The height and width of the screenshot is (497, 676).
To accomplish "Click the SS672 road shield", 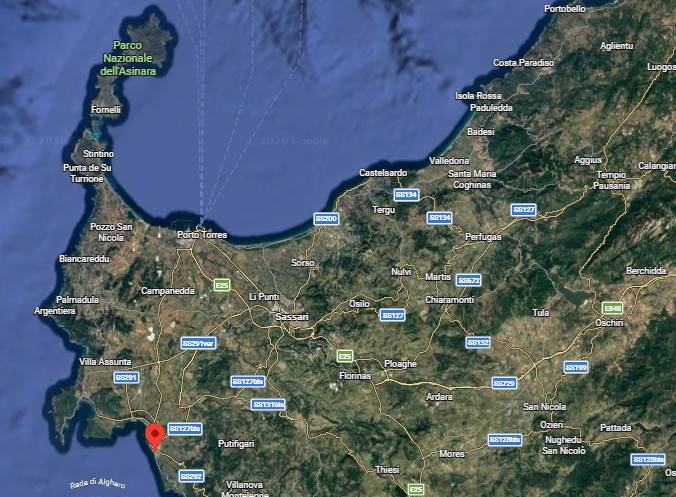I will click(468, 280).
